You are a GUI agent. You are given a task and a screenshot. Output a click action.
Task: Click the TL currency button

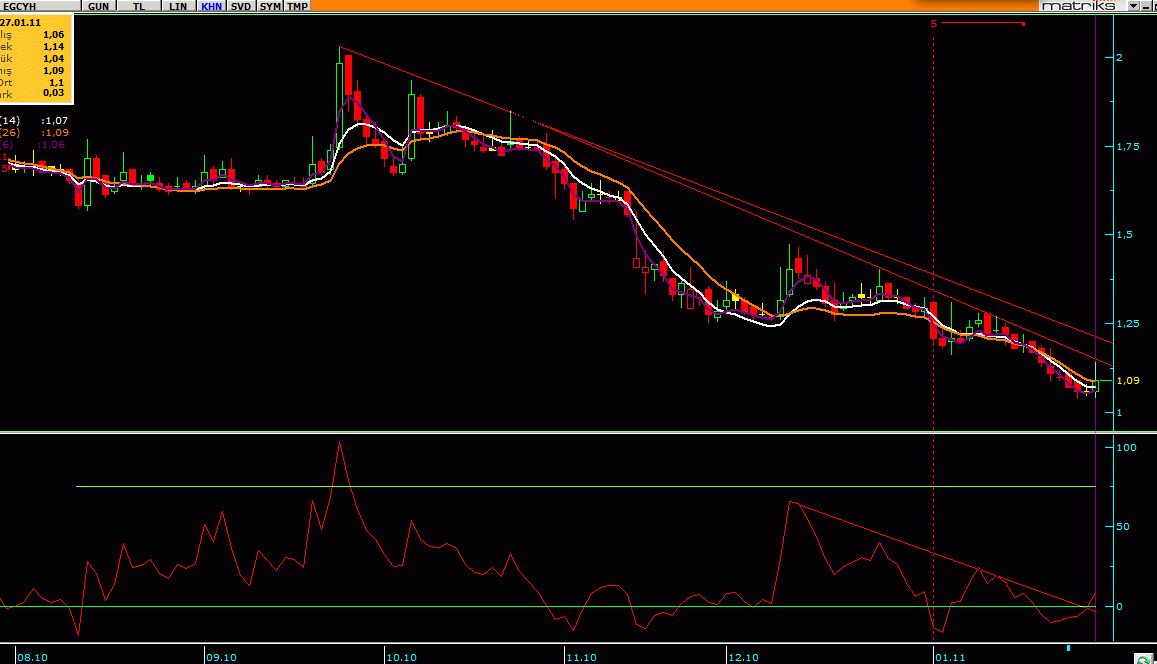pos(138,6)
